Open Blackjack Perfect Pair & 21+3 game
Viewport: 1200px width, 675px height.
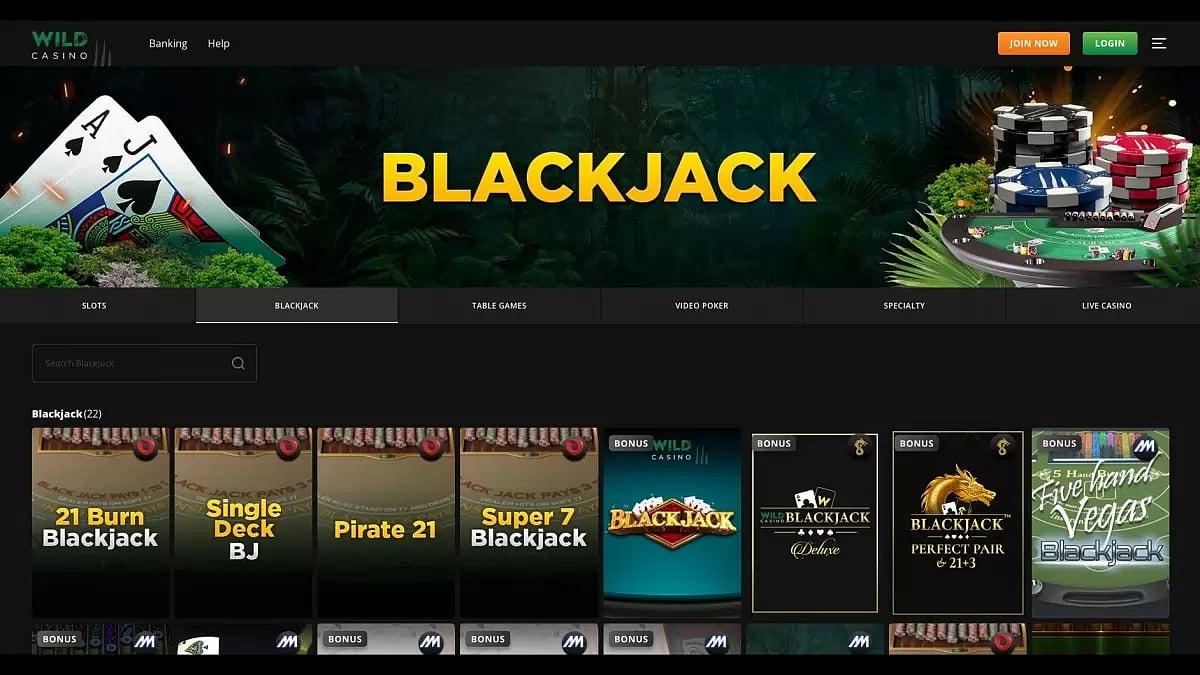(957, 520)
